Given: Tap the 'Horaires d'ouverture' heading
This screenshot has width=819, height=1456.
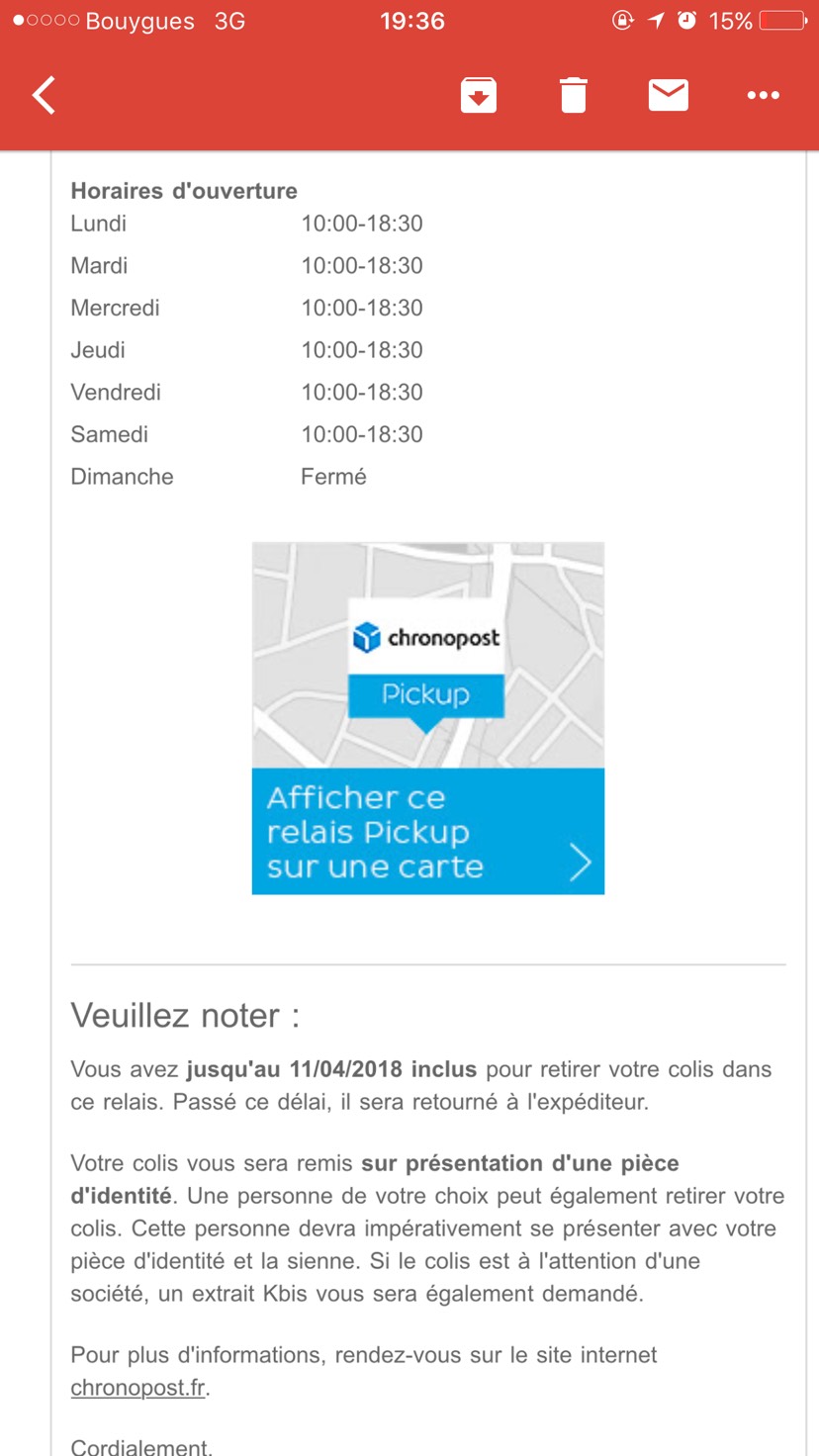Looking at the screenshot, I should 184,191.
